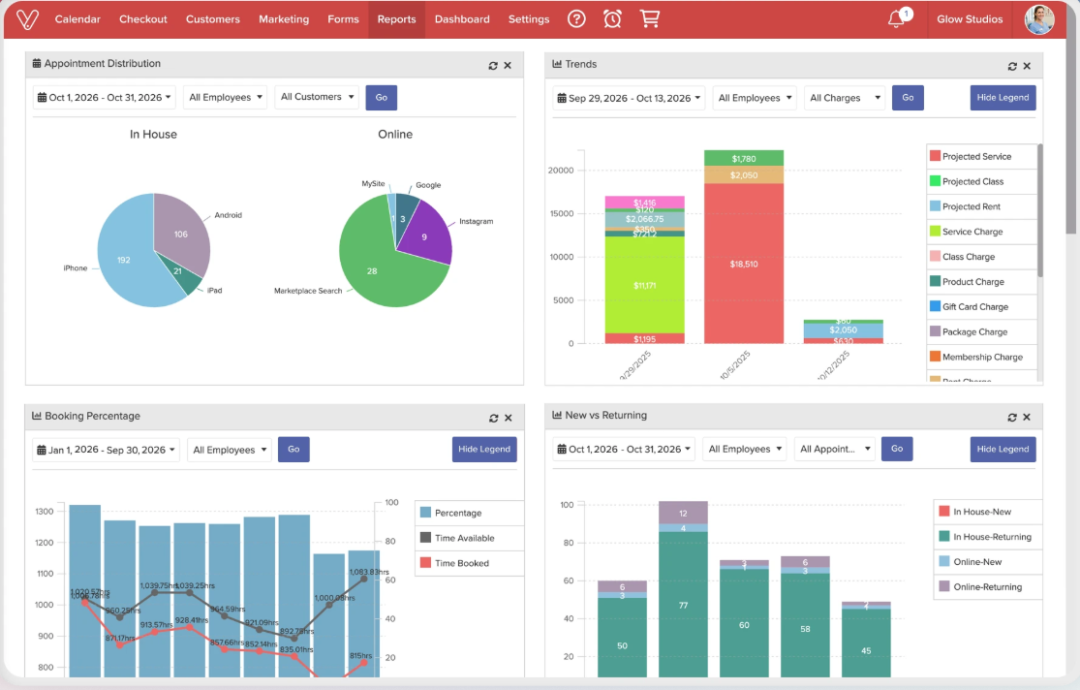
Task: Open Booking Percentage date range picker
Action: (105, 450)
